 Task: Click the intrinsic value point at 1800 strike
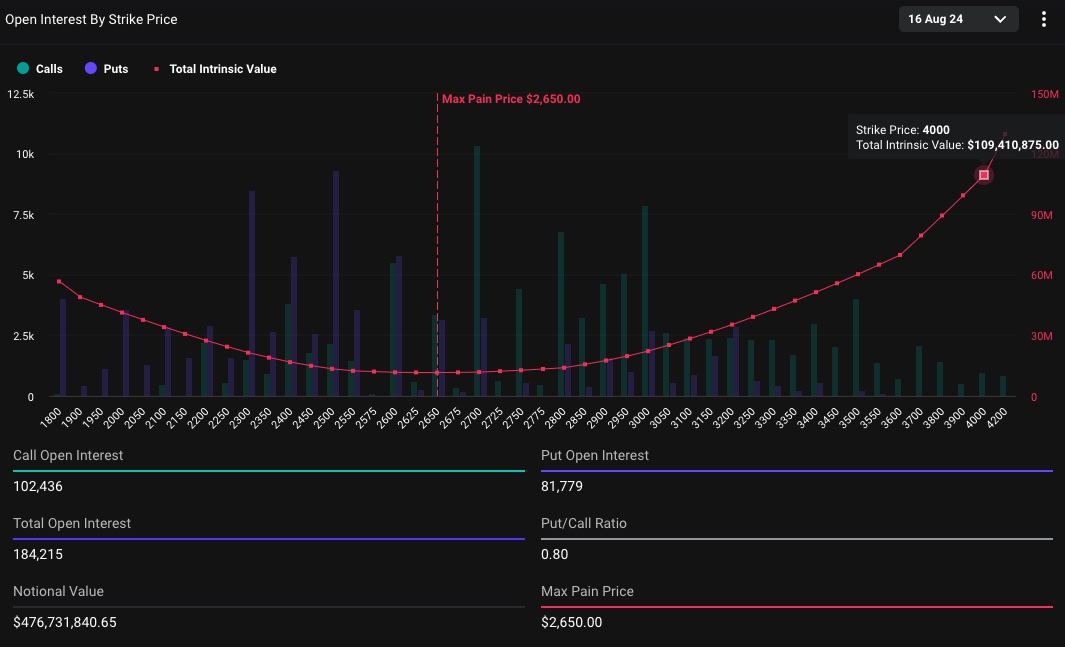(59, 281)
